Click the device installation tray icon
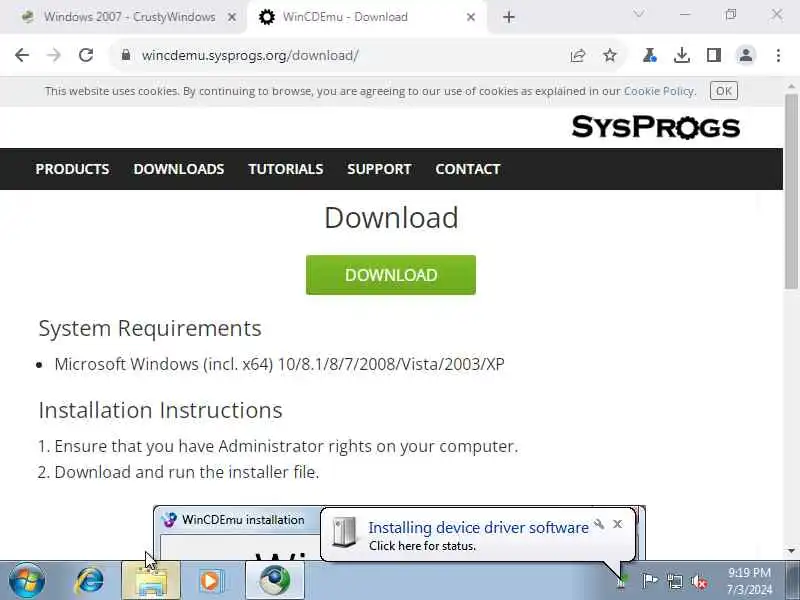This screenshot has width=800, height=600. click(x=621, y=581)
